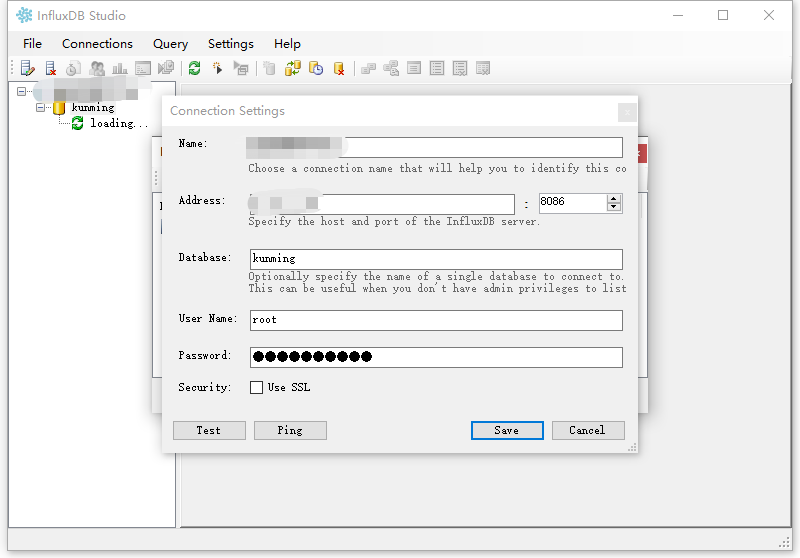The image size is (800, 558).
Task: Enable the Use SSL checkbox
Action: [256, 388]
